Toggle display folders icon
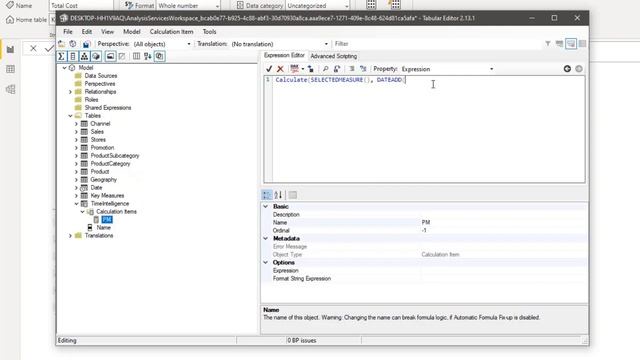 coord(110,56)
